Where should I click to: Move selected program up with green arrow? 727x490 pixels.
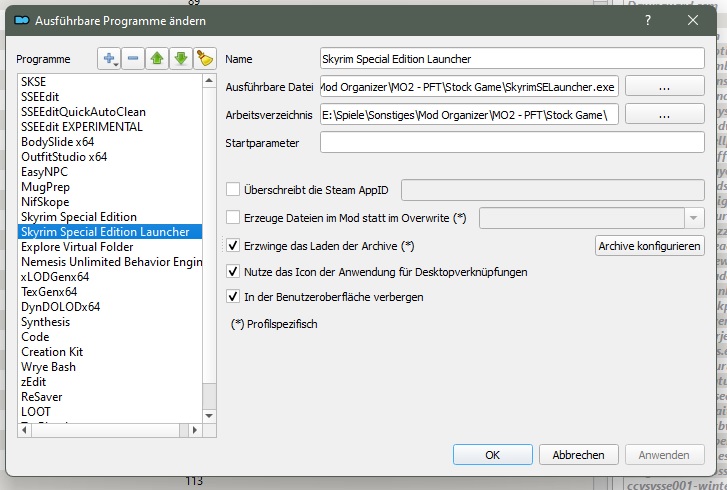tap(158, 59)
